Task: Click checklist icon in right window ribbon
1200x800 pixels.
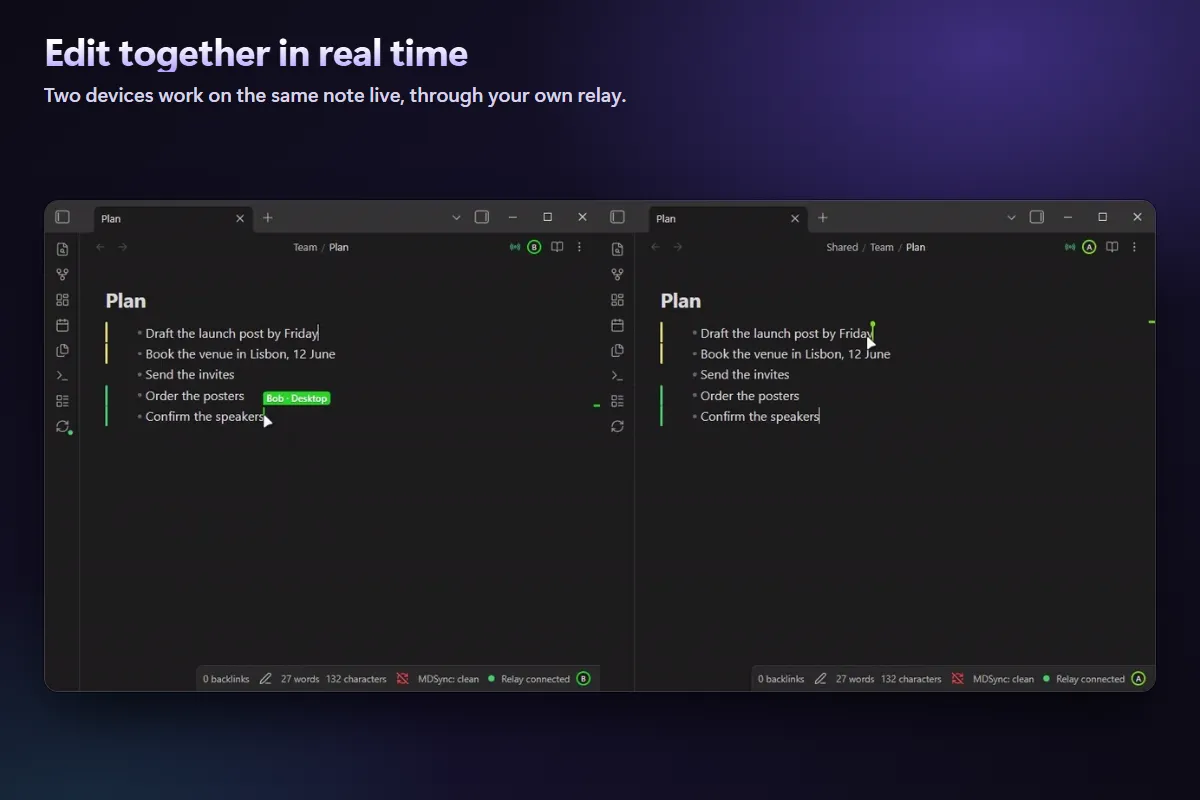Action: 617,401
